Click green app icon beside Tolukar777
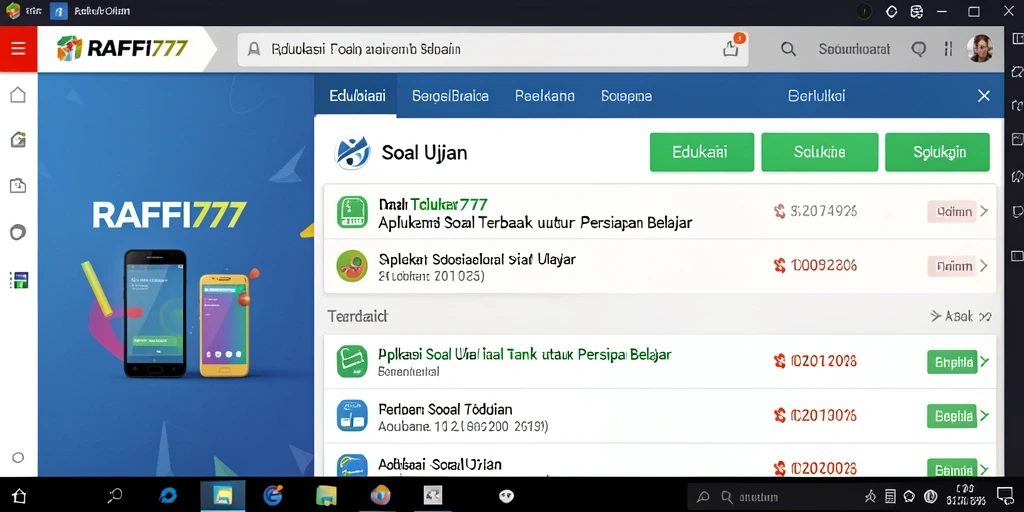Viewport: 1024px width, 512px height. (x=352, y=212)
